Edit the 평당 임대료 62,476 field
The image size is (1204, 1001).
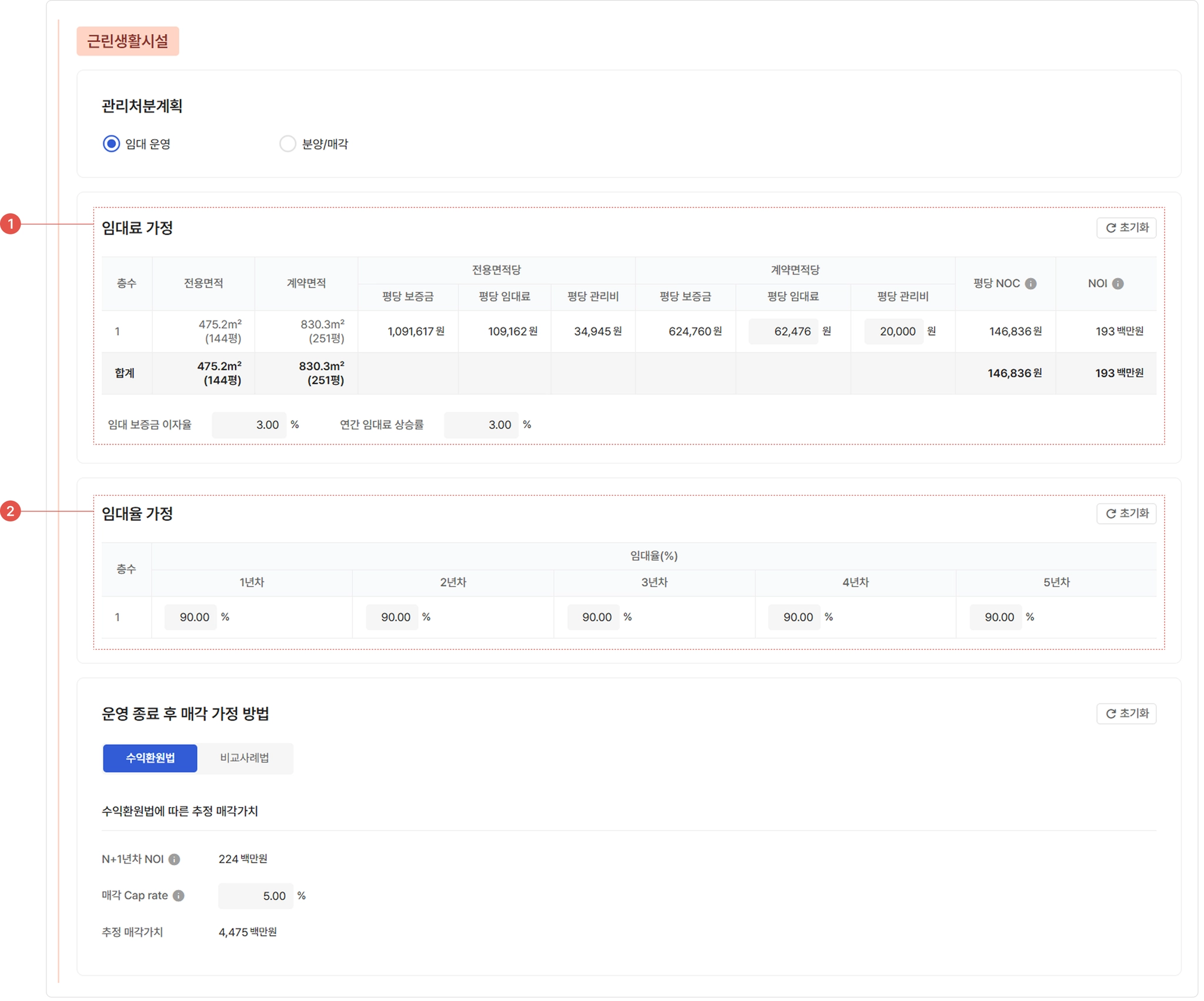click(783, 332)
